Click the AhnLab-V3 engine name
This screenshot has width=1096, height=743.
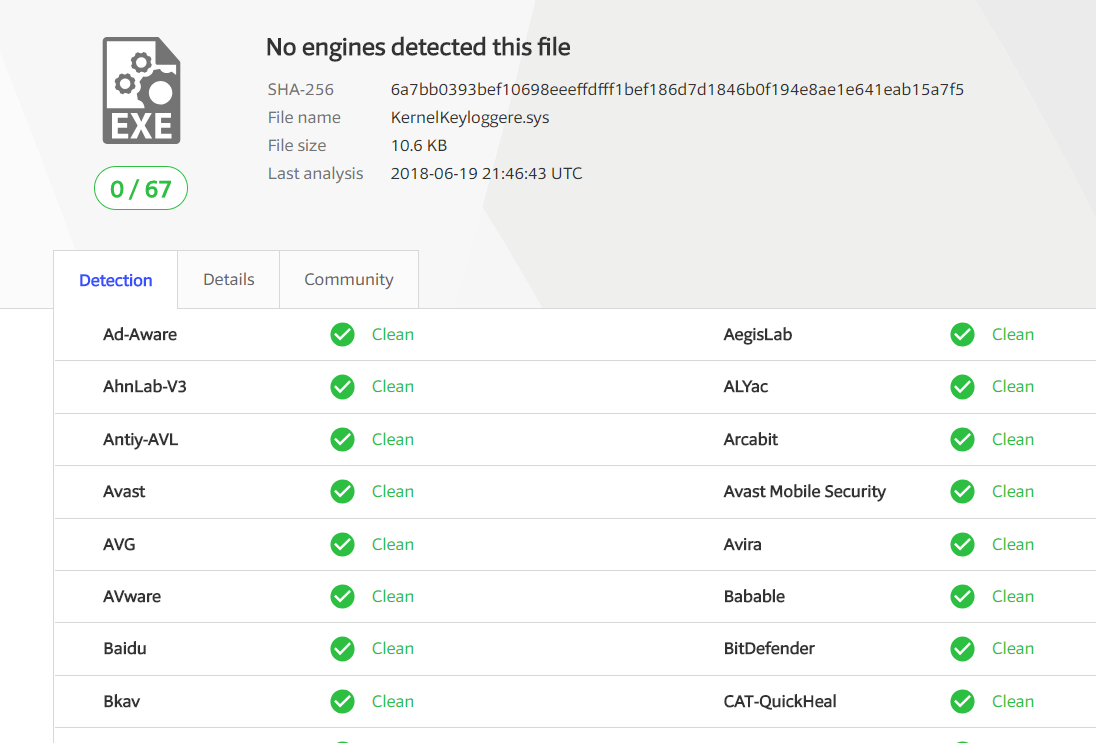click(145, 387)
